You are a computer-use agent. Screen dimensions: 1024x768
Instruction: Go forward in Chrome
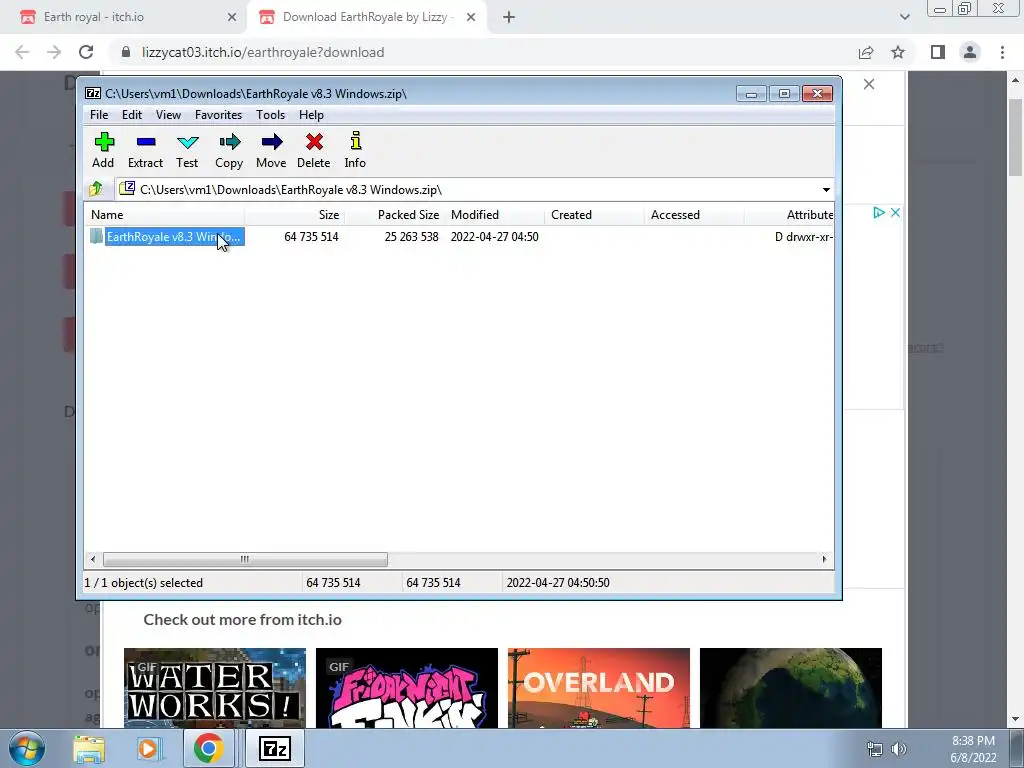coord(54,52)
